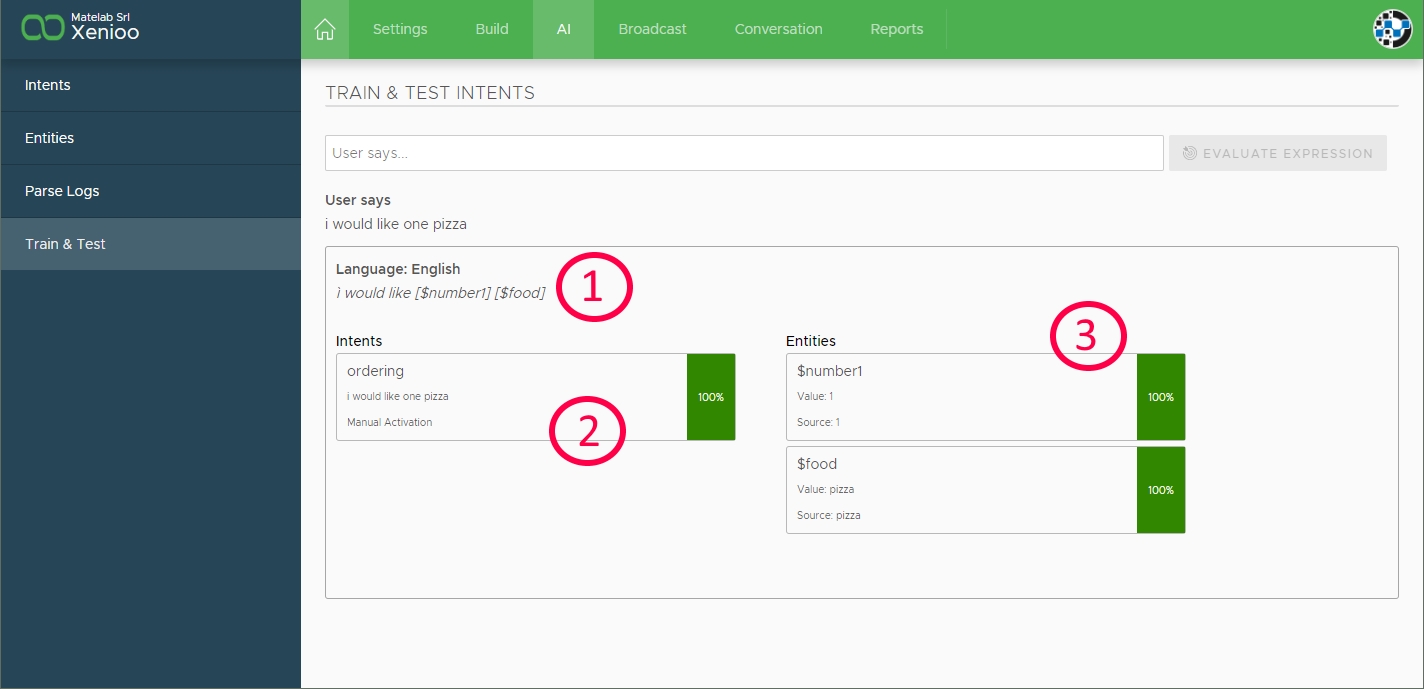Open Parse Logs in the sidebar
Screen dimensions: 1424x689
click(x=62, y=191)
